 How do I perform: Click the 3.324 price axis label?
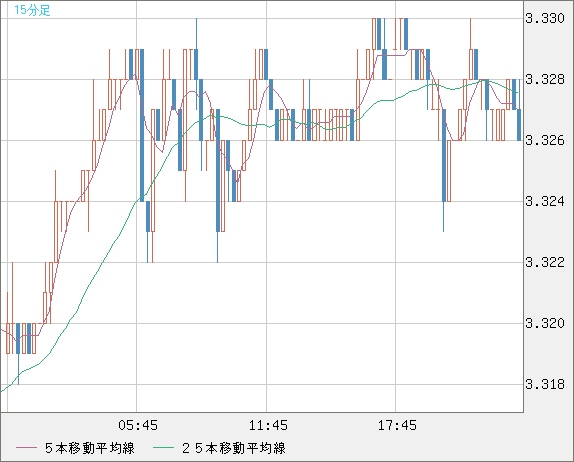(545, 201)
